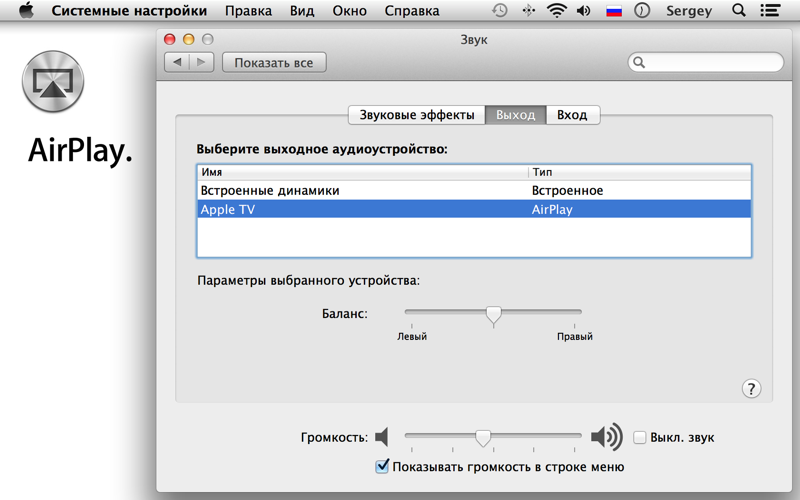Open the Правка menu
This screenshot has height=500, width=800.
click(x=248, y=11)
